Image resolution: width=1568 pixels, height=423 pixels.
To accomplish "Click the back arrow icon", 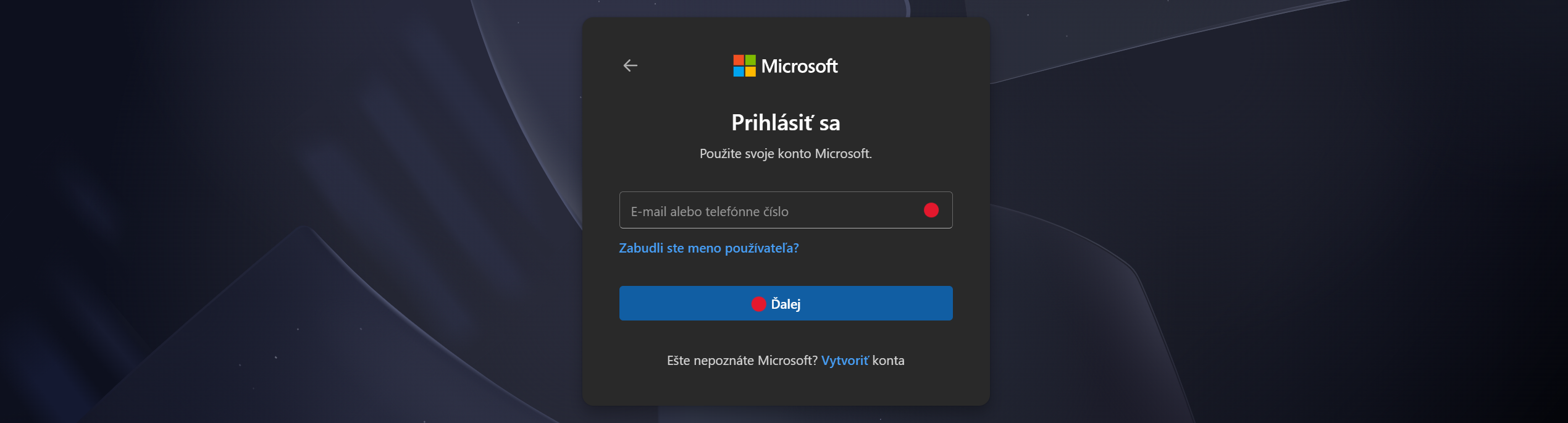I will click(x=630, y=65).
